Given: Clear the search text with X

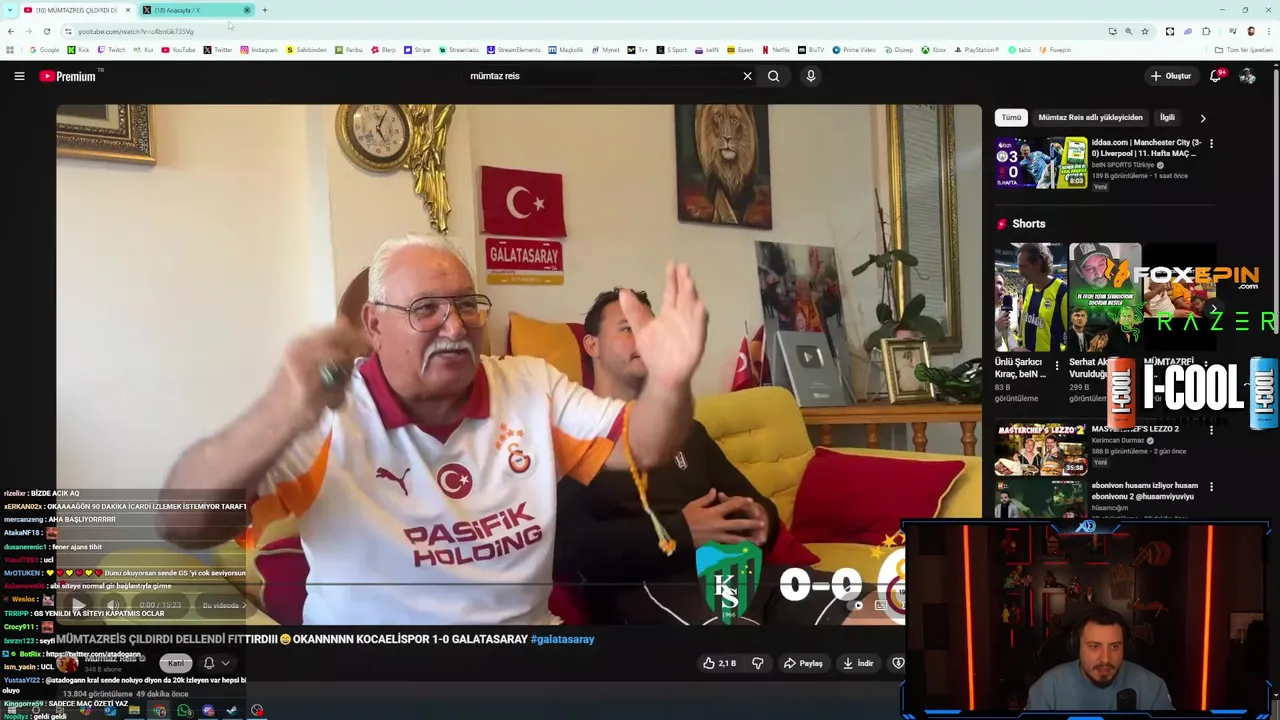Looking at the screenshot, I should (747, 76).
